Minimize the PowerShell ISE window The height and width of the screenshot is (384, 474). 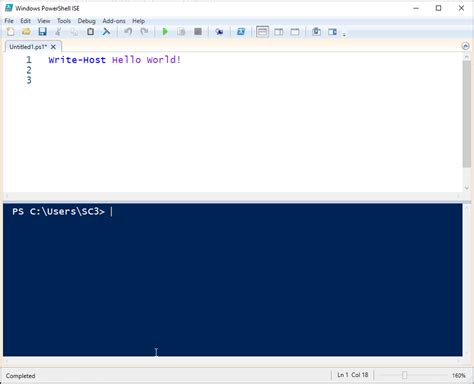coord(416,8)
